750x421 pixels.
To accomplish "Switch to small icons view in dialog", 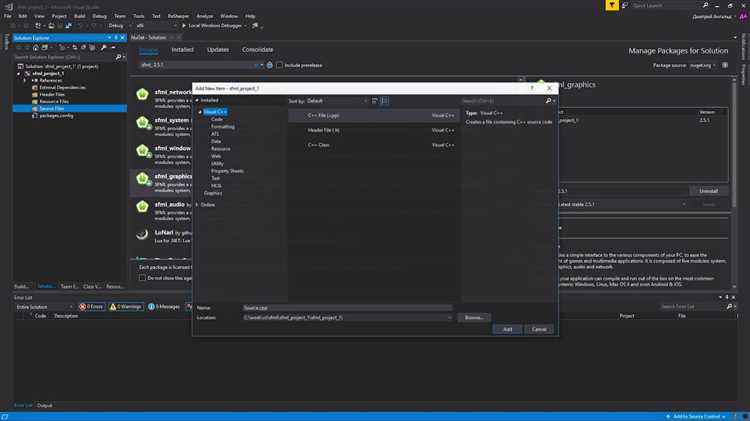I will pyautogui.click(x=375, y=101).
